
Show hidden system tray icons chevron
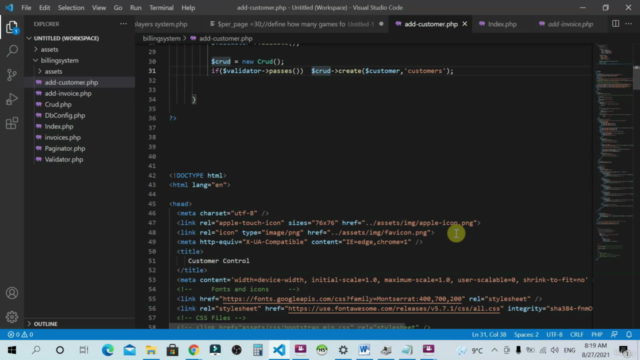pyautogui.click(x=494, y=350)
